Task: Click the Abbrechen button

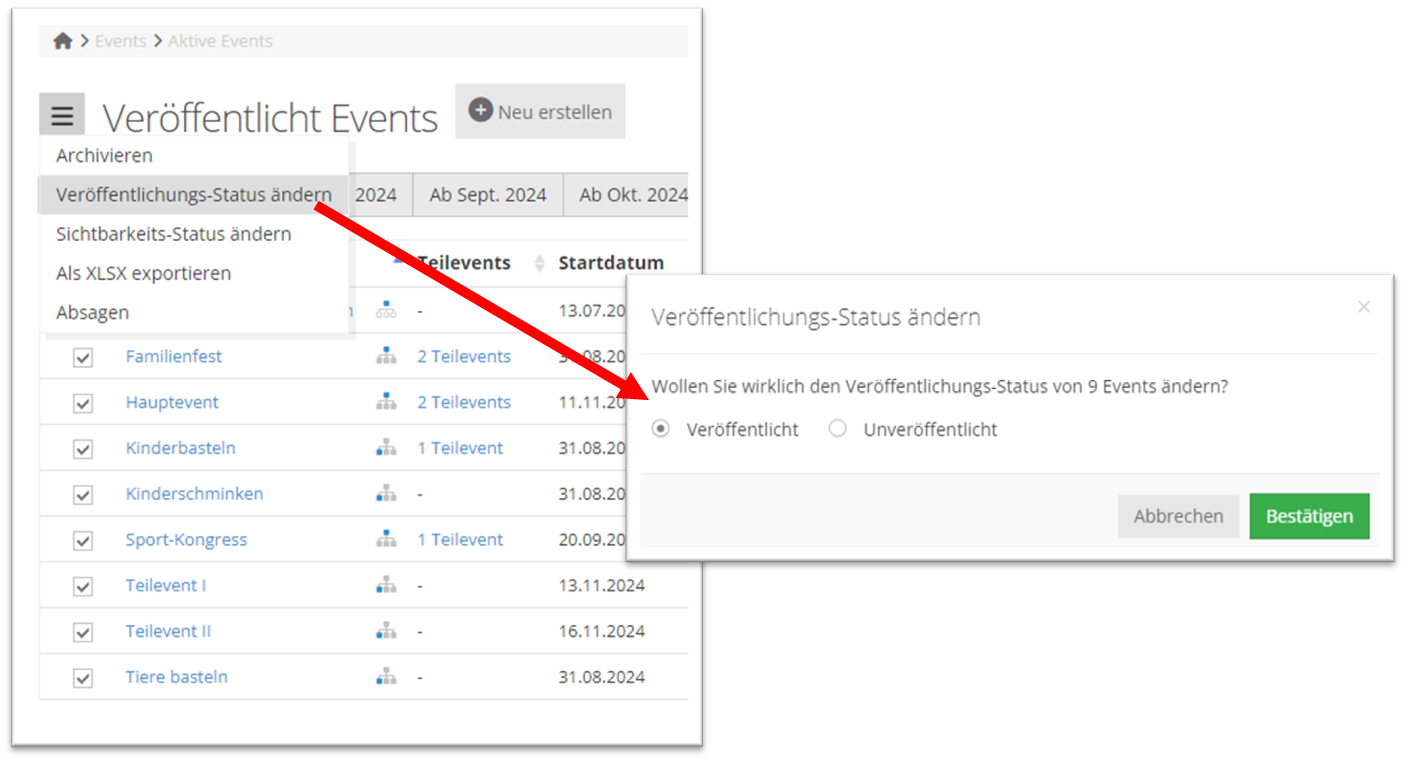Action: click(1178, 516)
